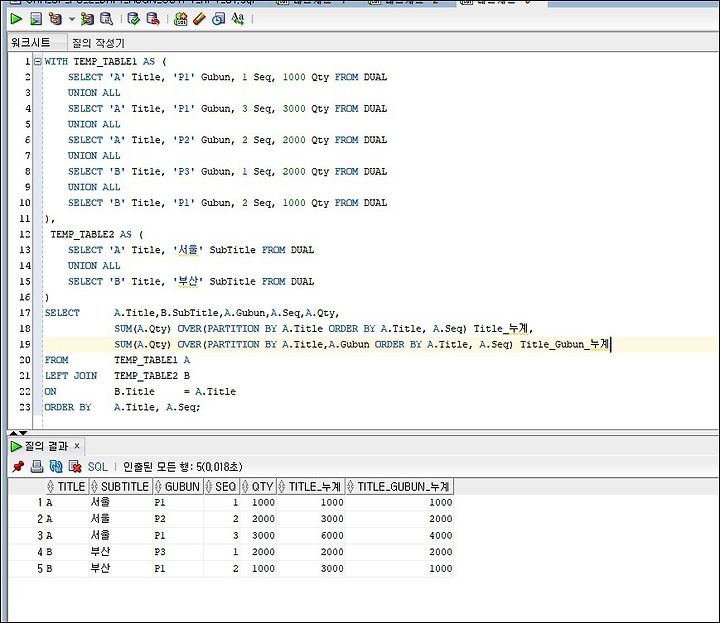
Task: Sort by the SEQ column header
Action: tap(221, 487)
